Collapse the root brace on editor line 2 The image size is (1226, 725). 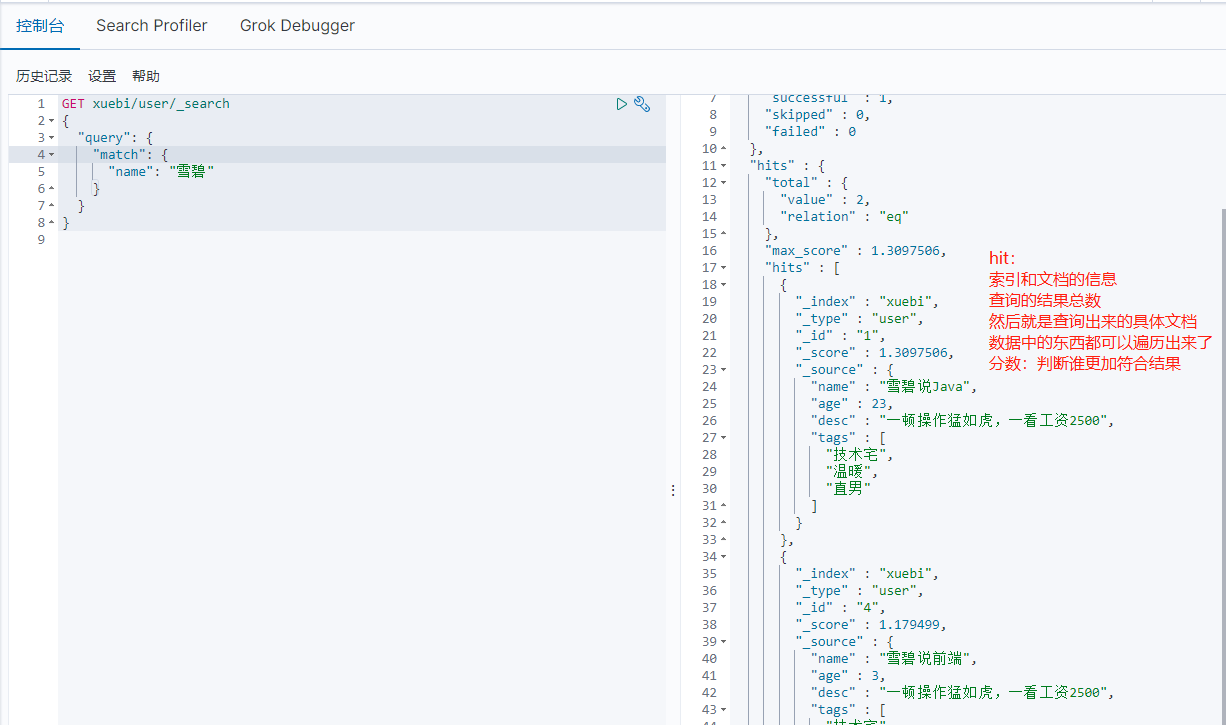pos(52,121)
